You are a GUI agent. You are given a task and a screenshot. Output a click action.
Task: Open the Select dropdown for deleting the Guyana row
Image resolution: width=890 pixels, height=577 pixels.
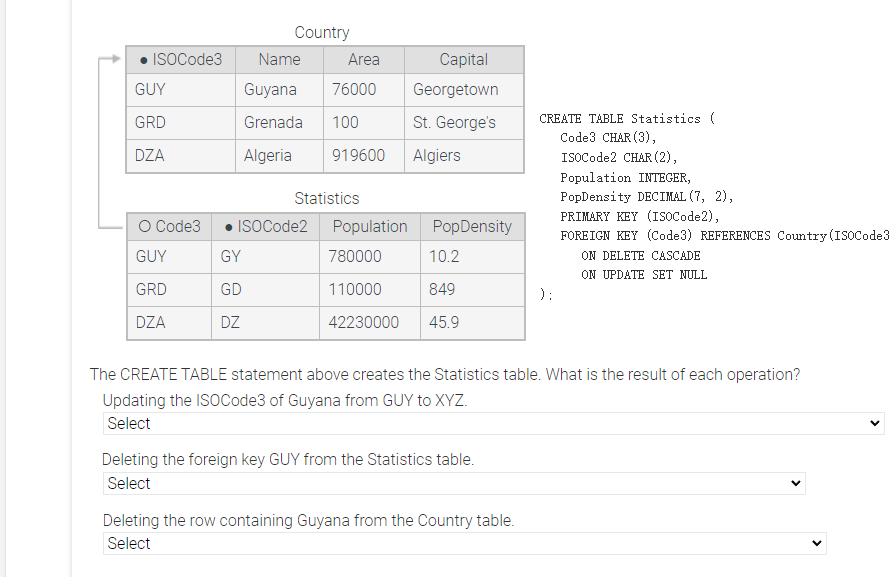465,543
